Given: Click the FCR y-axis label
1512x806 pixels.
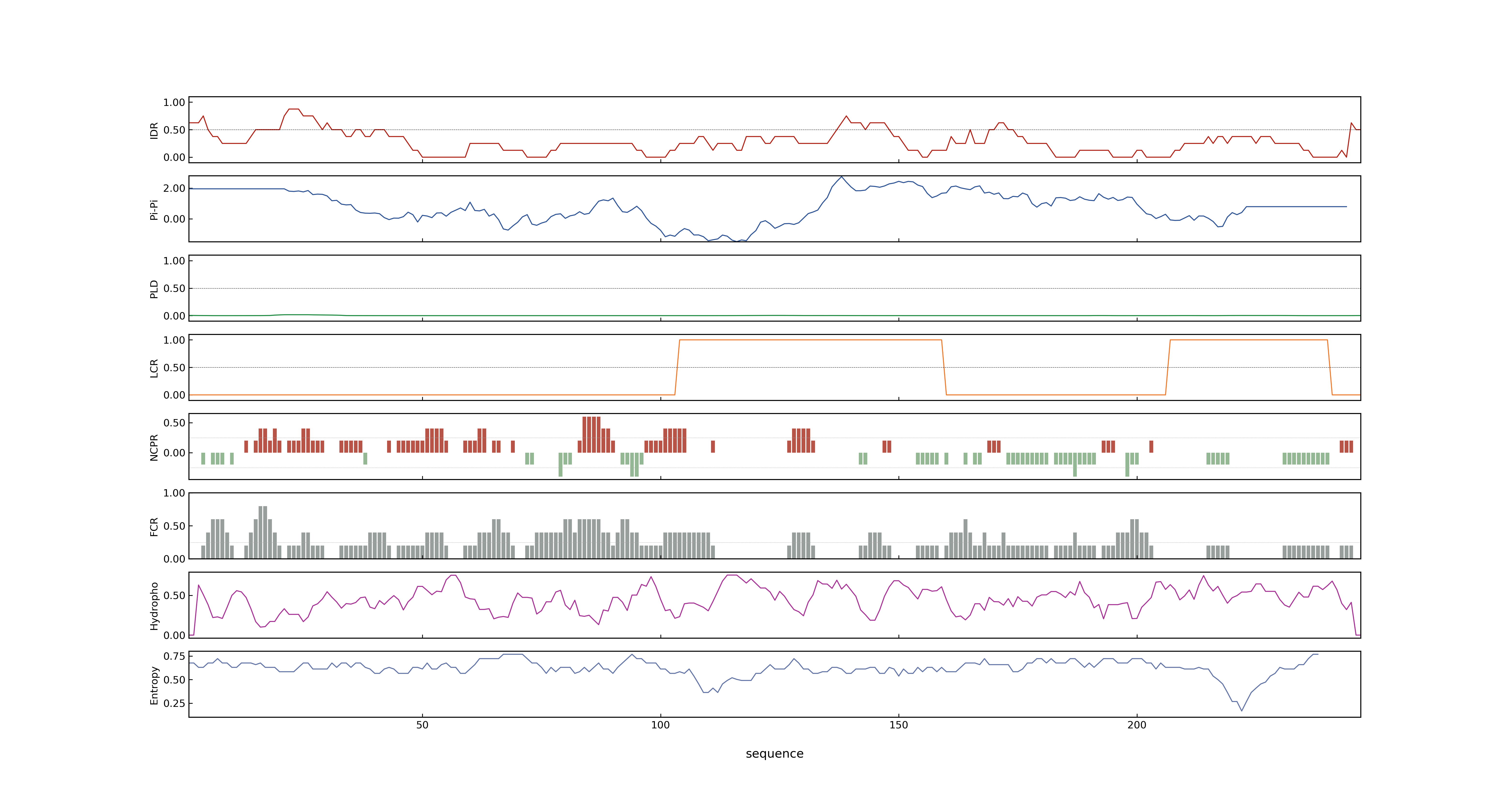Looking at the screenshot, I should coord(154,526).
